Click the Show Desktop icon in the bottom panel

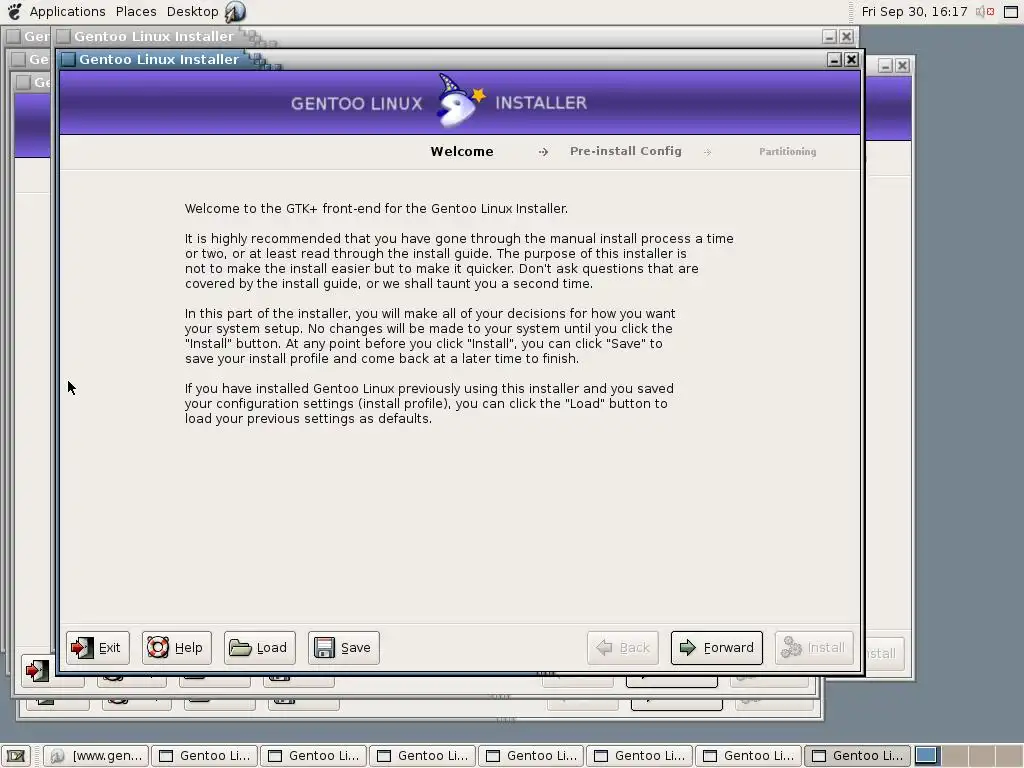tap(16, 756)
